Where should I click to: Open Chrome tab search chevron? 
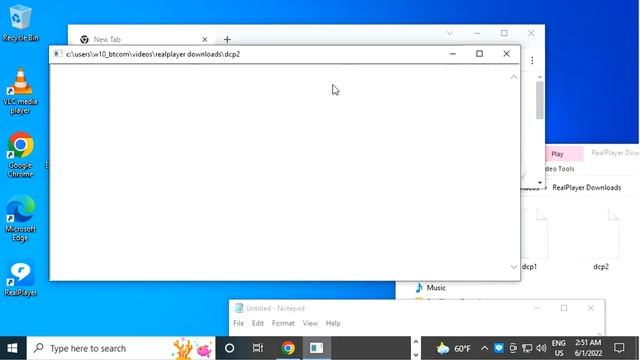450,33
